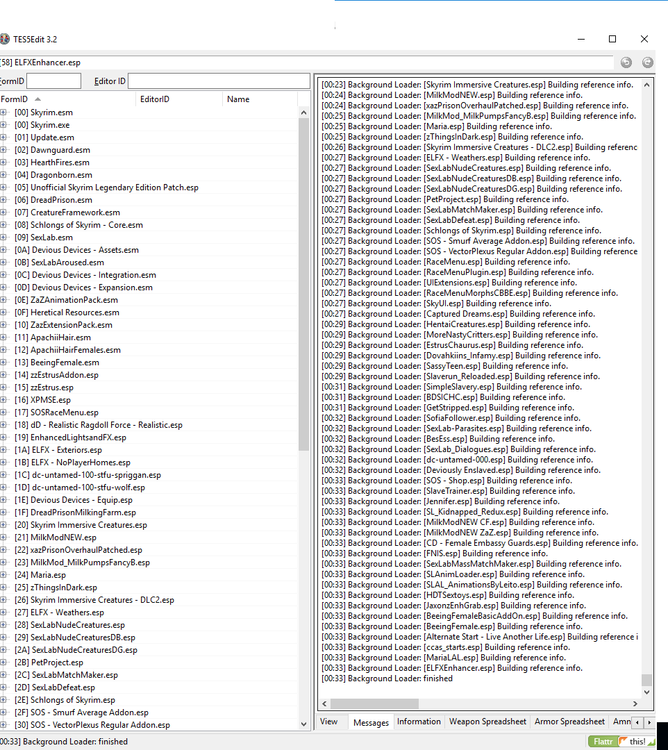Image resolution: width=668 pixels, height=750 pixels.
Task: Select [0F] Heretical Resources.esm row
Action: pos(148,312)
